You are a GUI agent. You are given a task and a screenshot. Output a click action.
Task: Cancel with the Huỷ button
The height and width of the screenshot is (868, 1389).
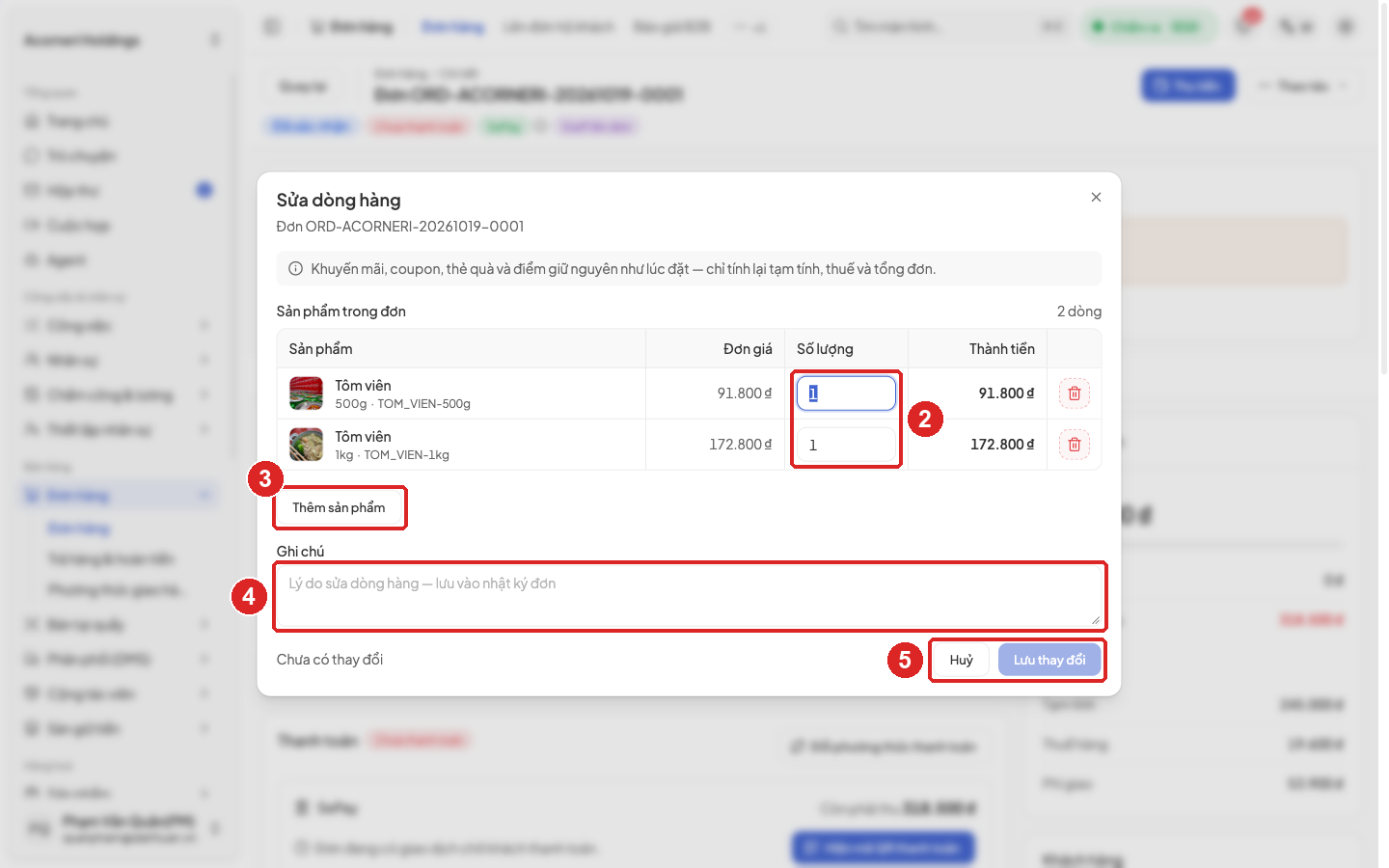coord(962,660)
